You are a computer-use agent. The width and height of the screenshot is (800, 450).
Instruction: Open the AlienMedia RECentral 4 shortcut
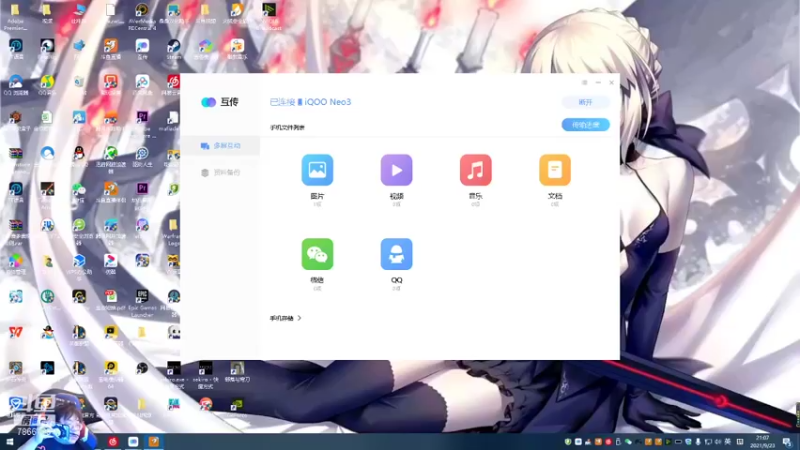pyautogui.click(x=142, y=15)
